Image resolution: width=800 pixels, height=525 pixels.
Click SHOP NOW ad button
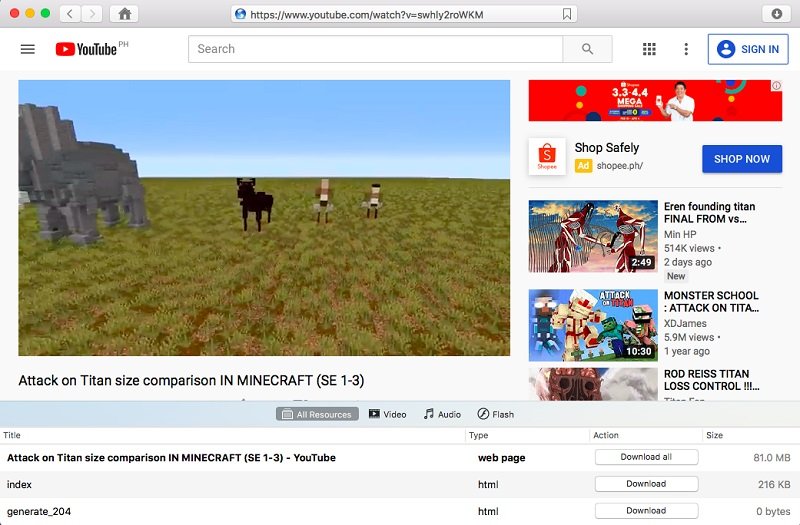point(742,159)
